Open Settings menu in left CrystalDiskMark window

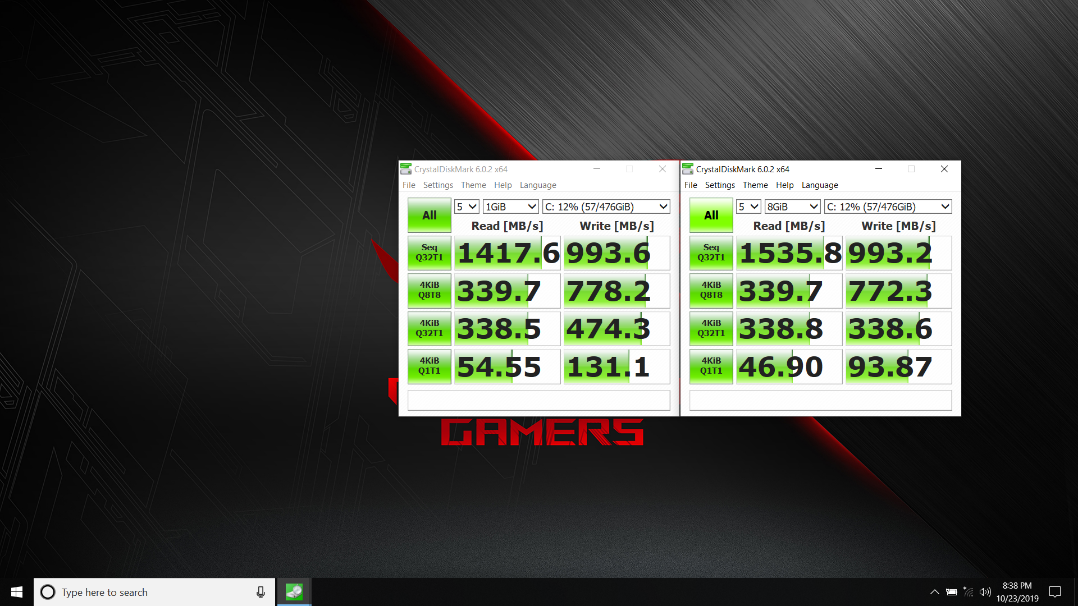438,185
